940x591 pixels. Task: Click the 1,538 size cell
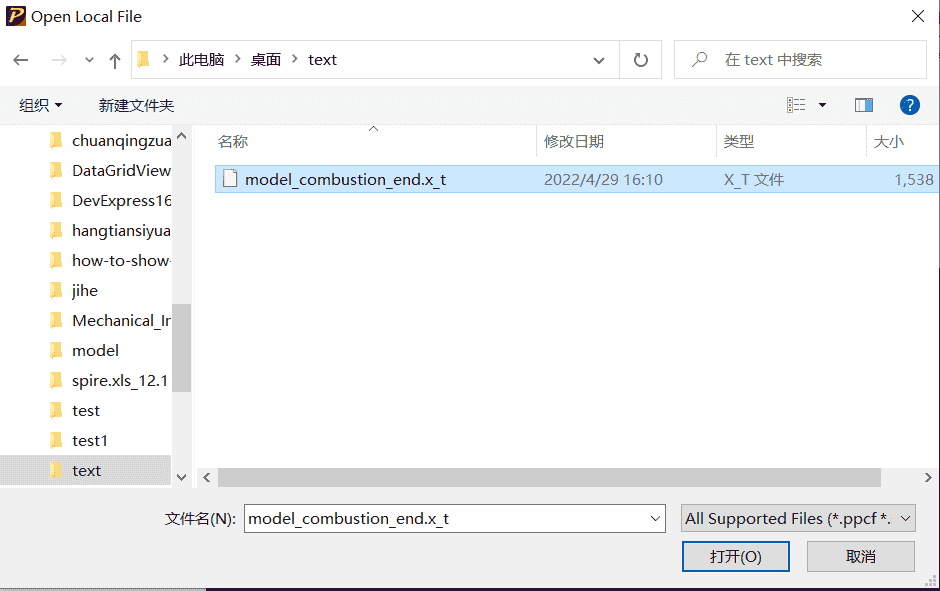click(914, 180)
